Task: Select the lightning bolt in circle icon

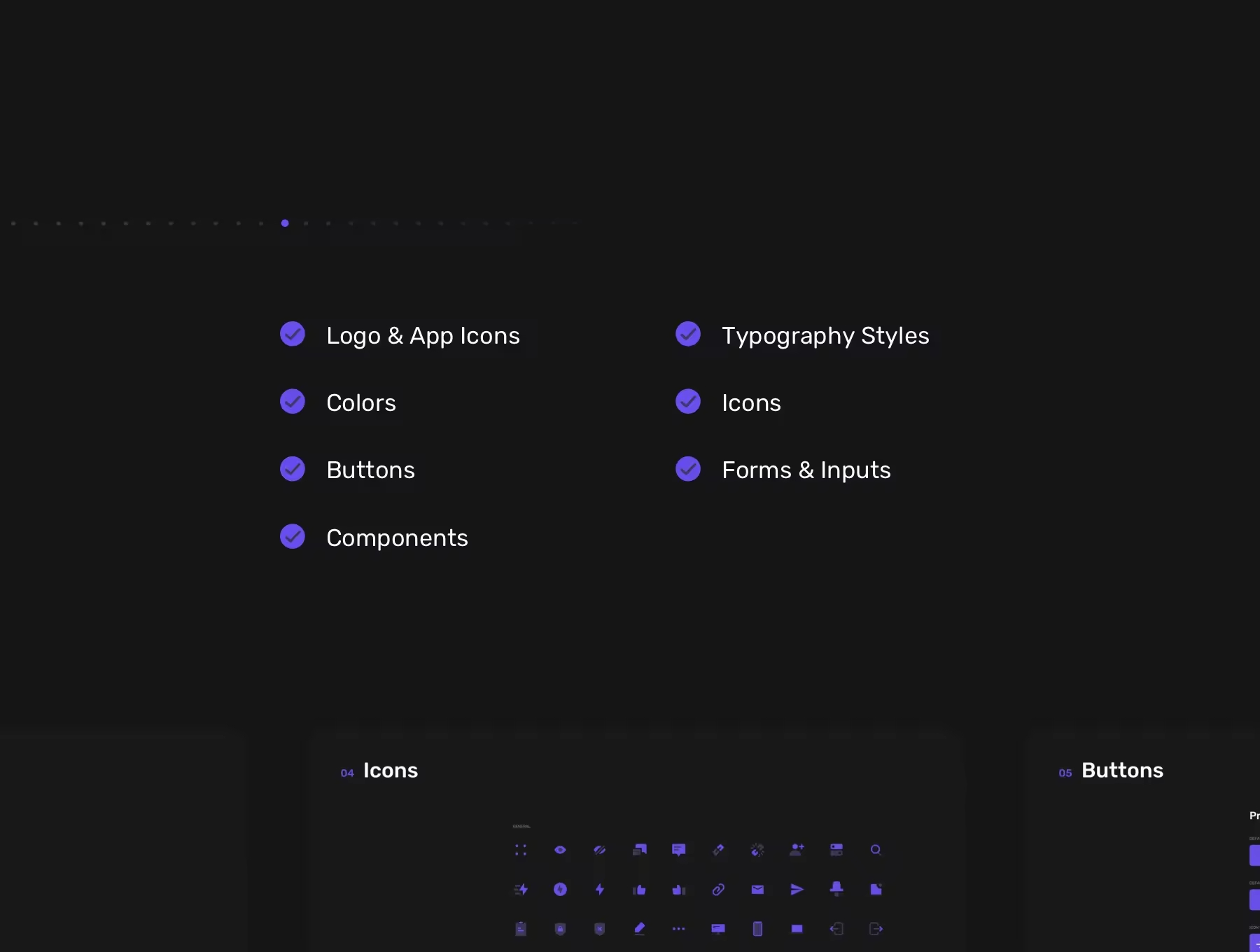Action: [560, 890]
